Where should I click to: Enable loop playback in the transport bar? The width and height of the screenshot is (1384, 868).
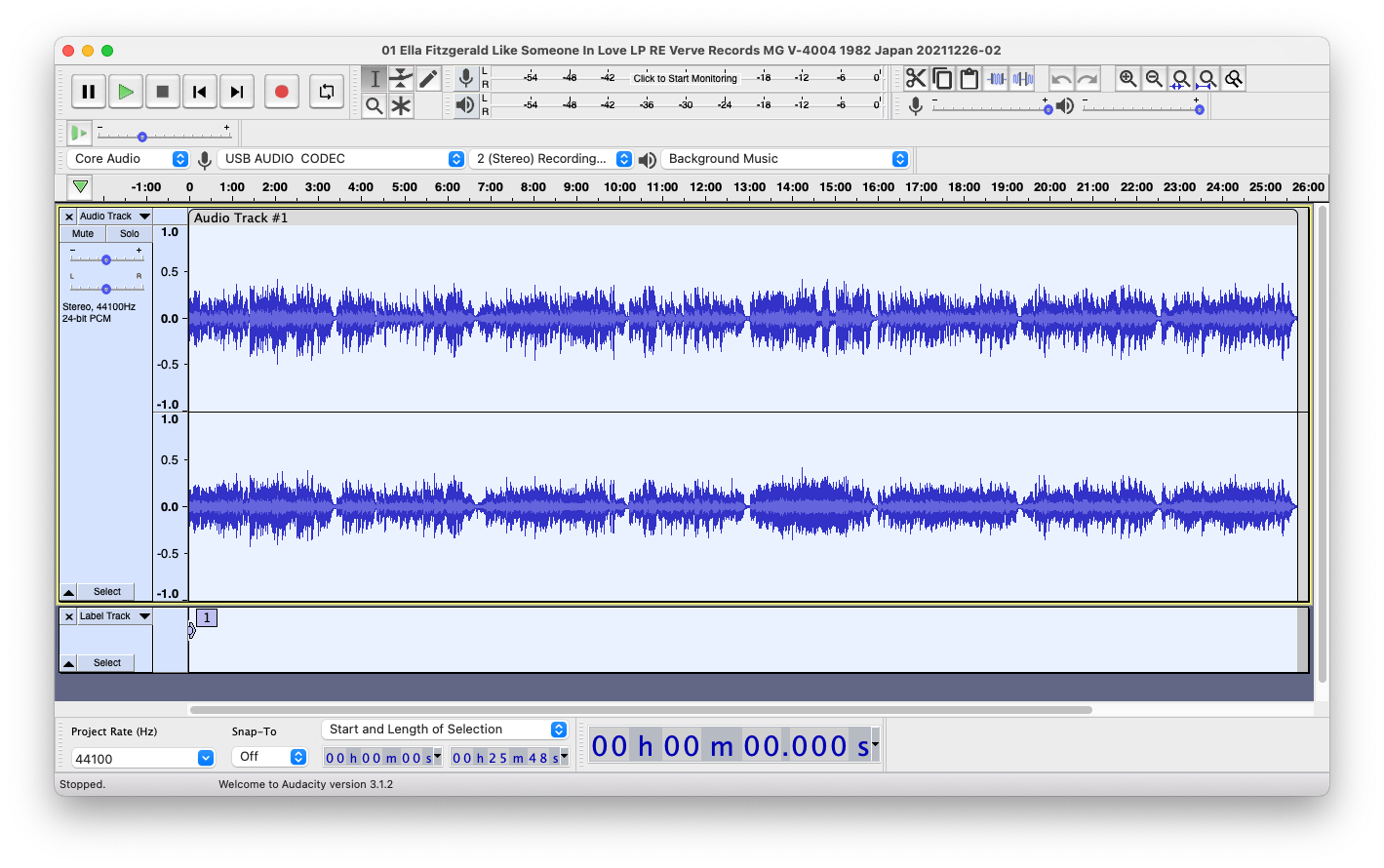pos(327,91)
